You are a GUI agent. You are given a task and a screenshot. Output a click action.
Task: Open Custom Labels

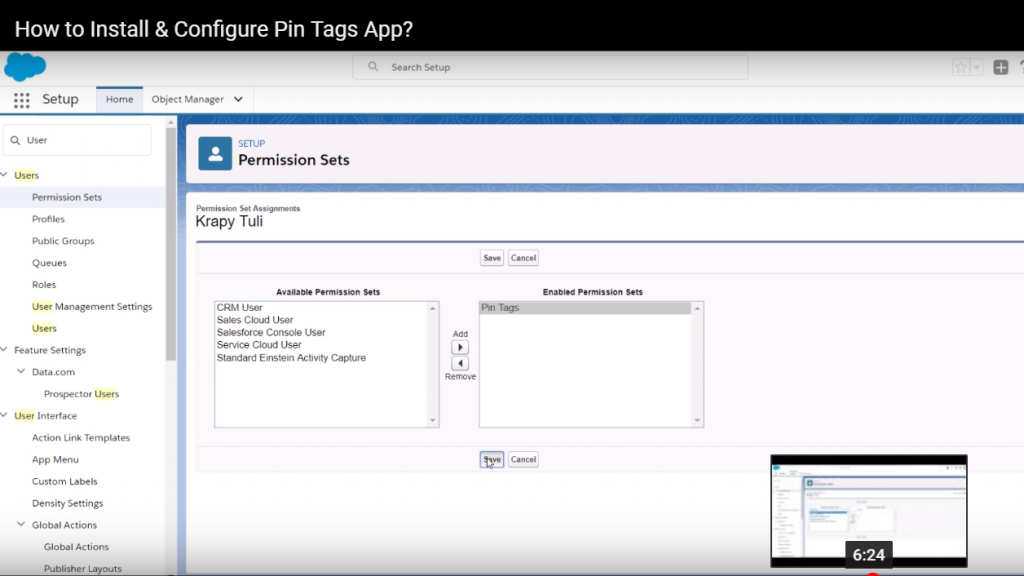pos(65,481)
